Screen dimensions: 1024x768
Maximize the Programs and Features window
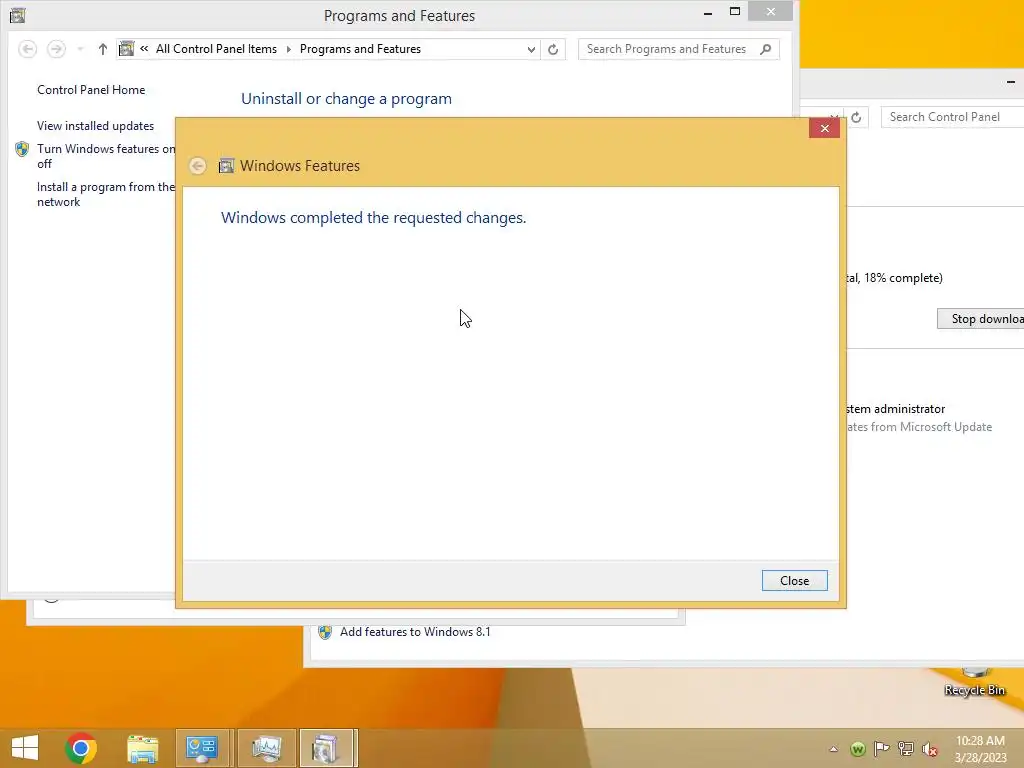pos(735,12)
